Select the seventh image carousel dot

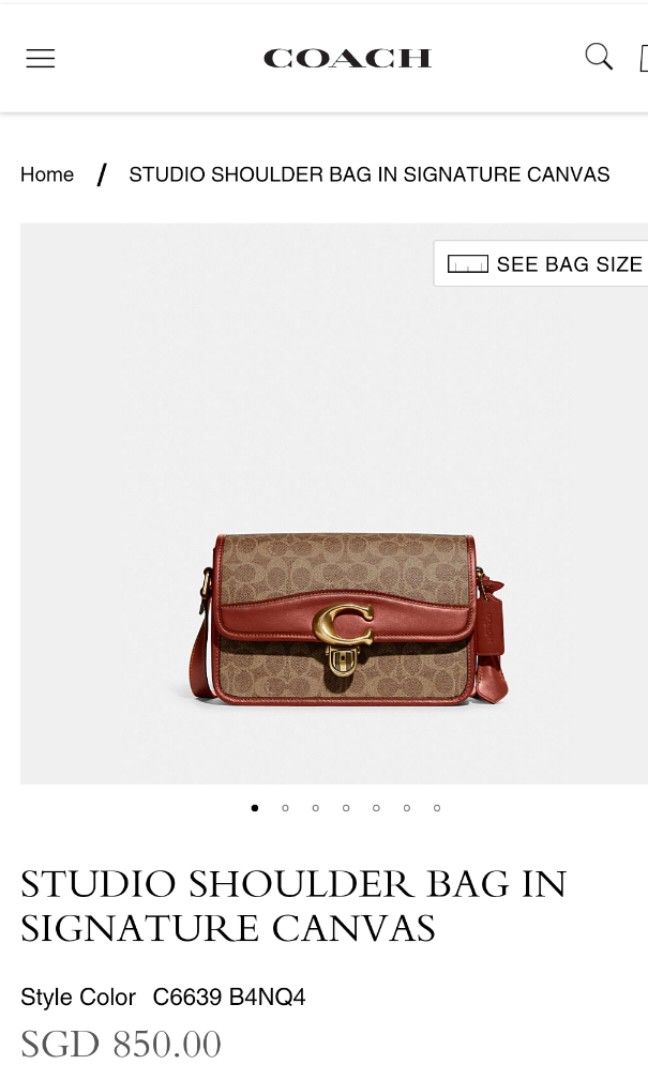(x=437, y=808)
